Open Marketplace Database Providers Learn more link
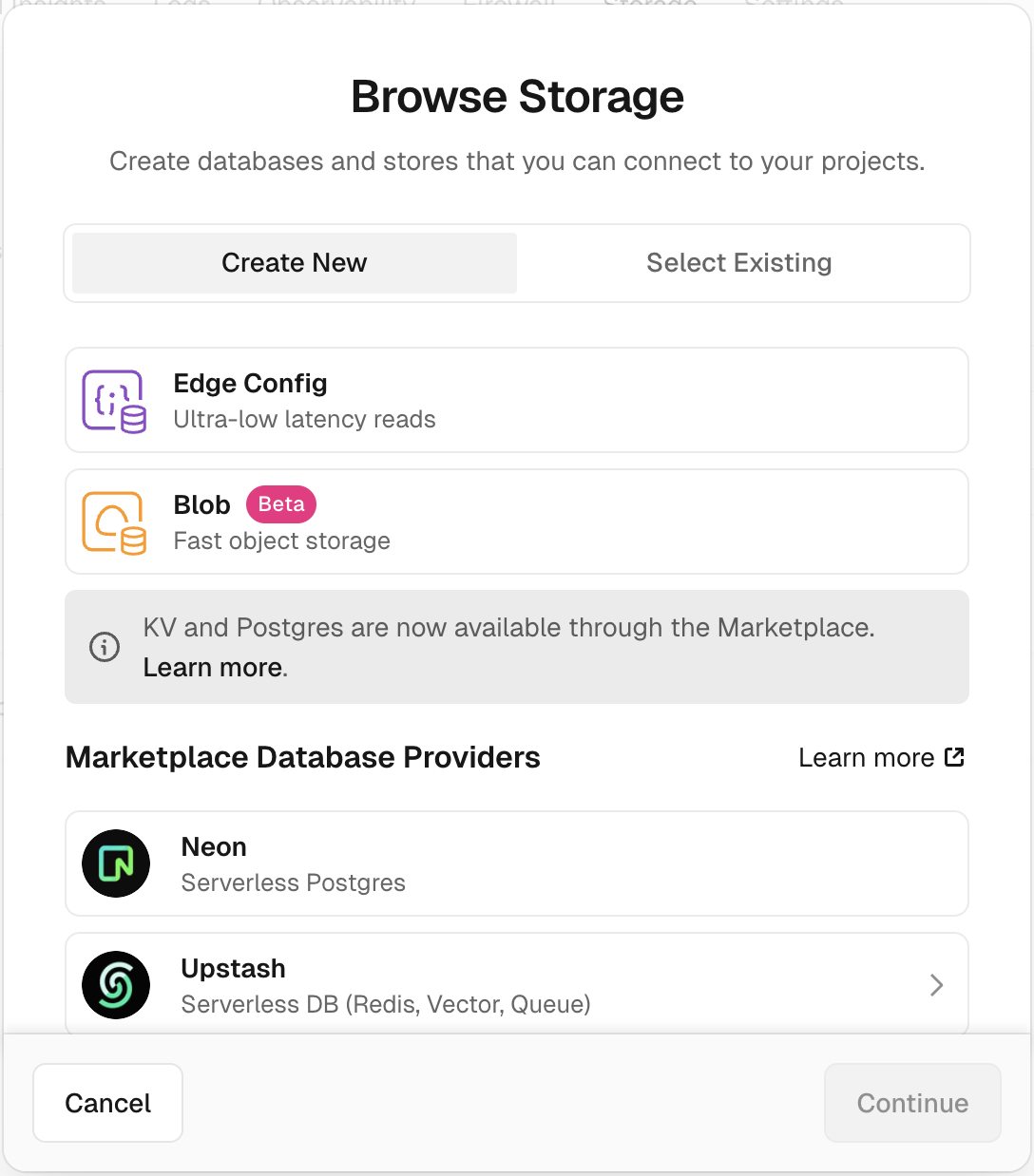Viewport: 1034px width, 1176px height. 866,758
